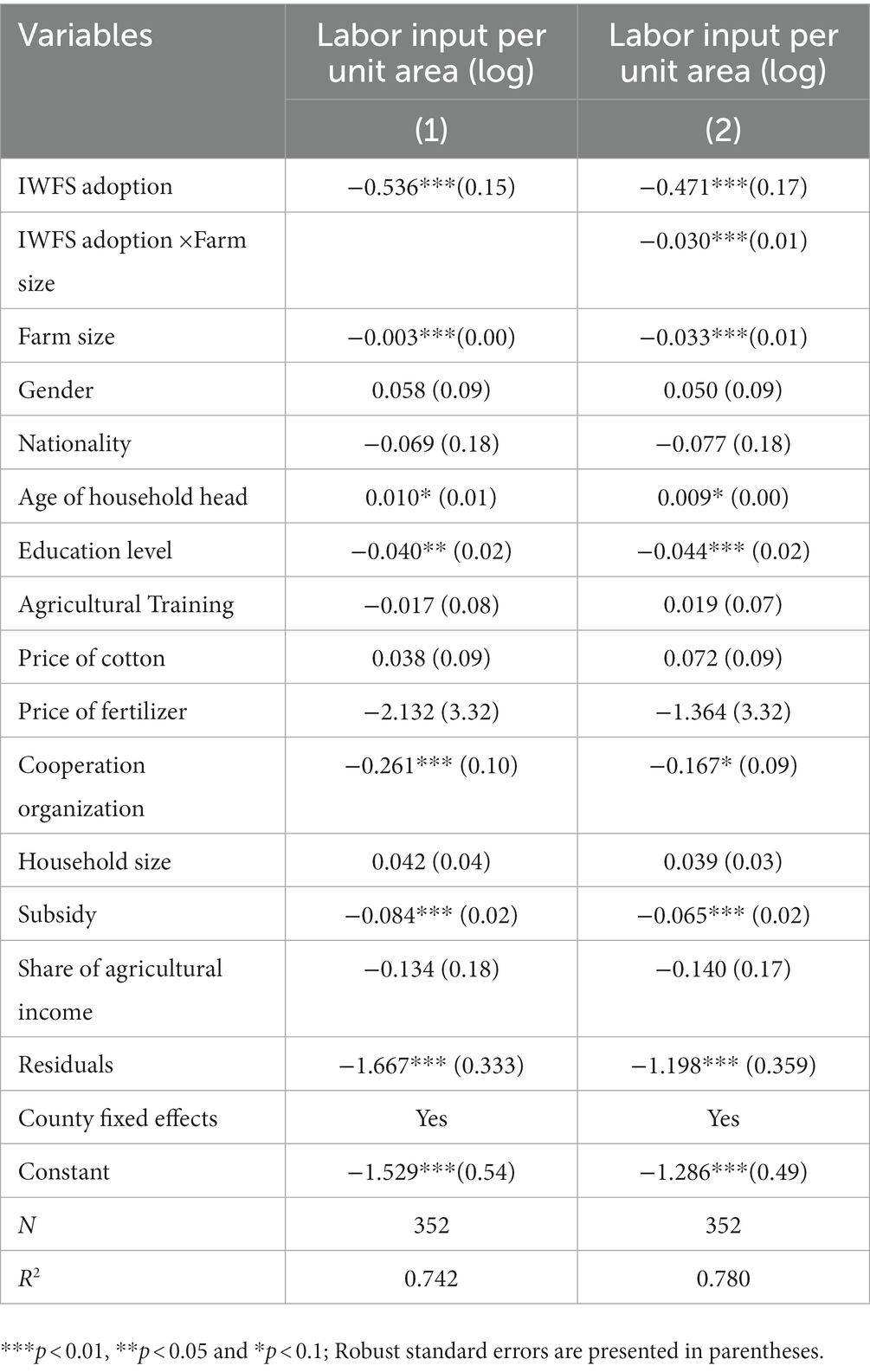Screen dimensions: 870x1372
Task: Click the significance-level footnote below the table
Action: (412, 1351)
